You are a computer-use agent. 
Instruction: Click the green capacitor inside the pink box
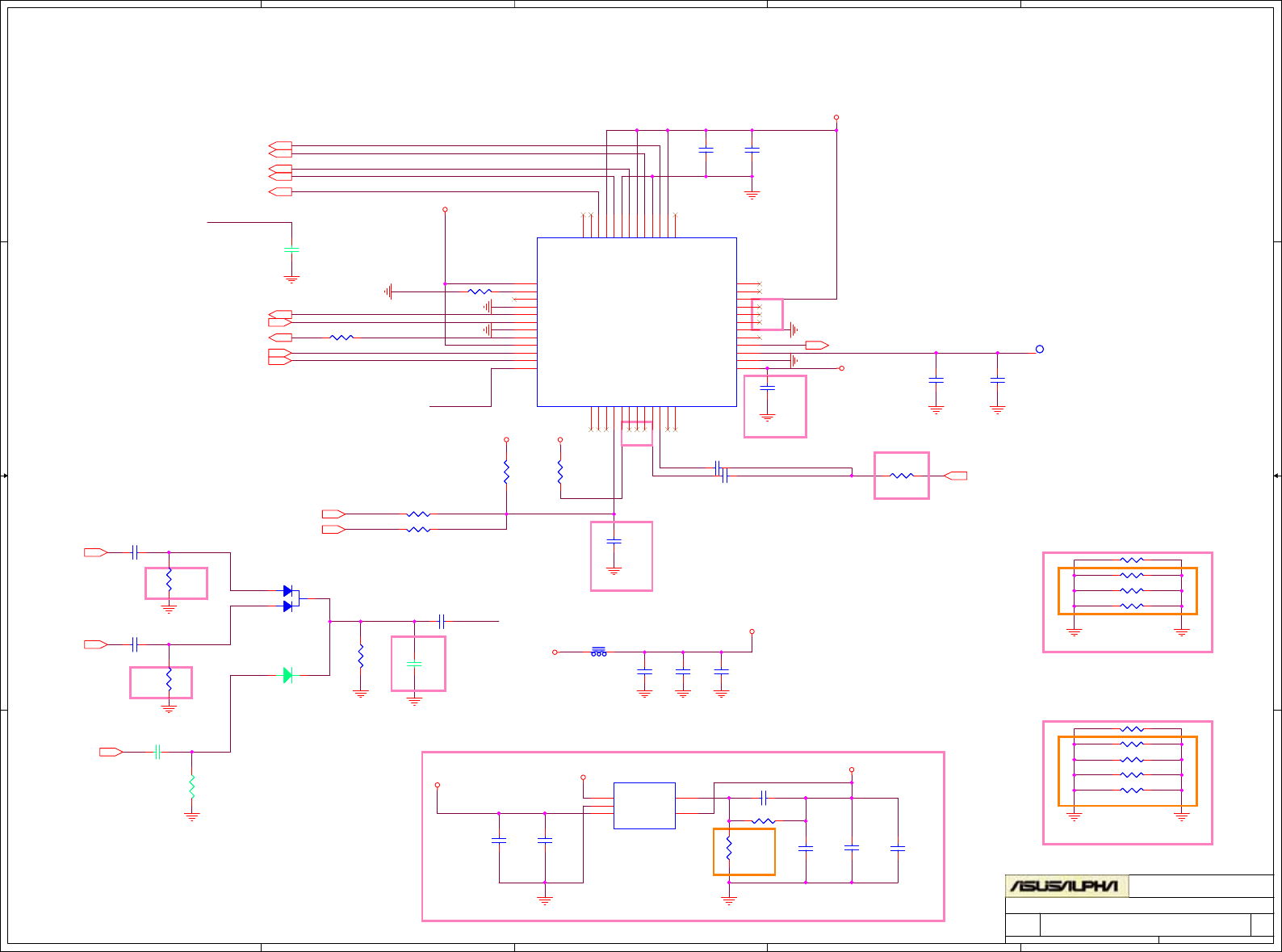coord(414,664)
